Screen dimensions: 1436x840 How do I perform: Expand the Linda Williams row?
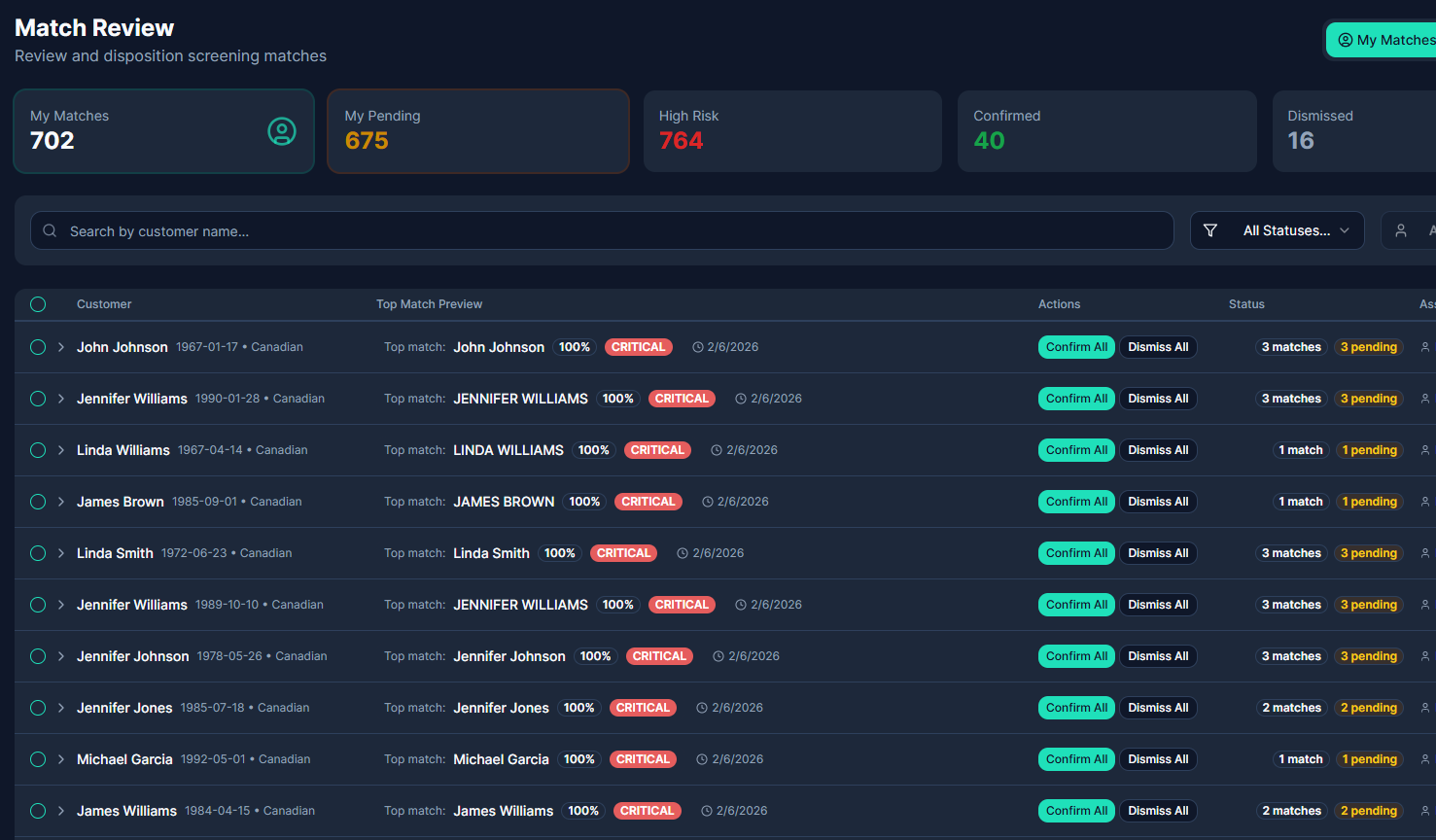(x=61, y=450)
